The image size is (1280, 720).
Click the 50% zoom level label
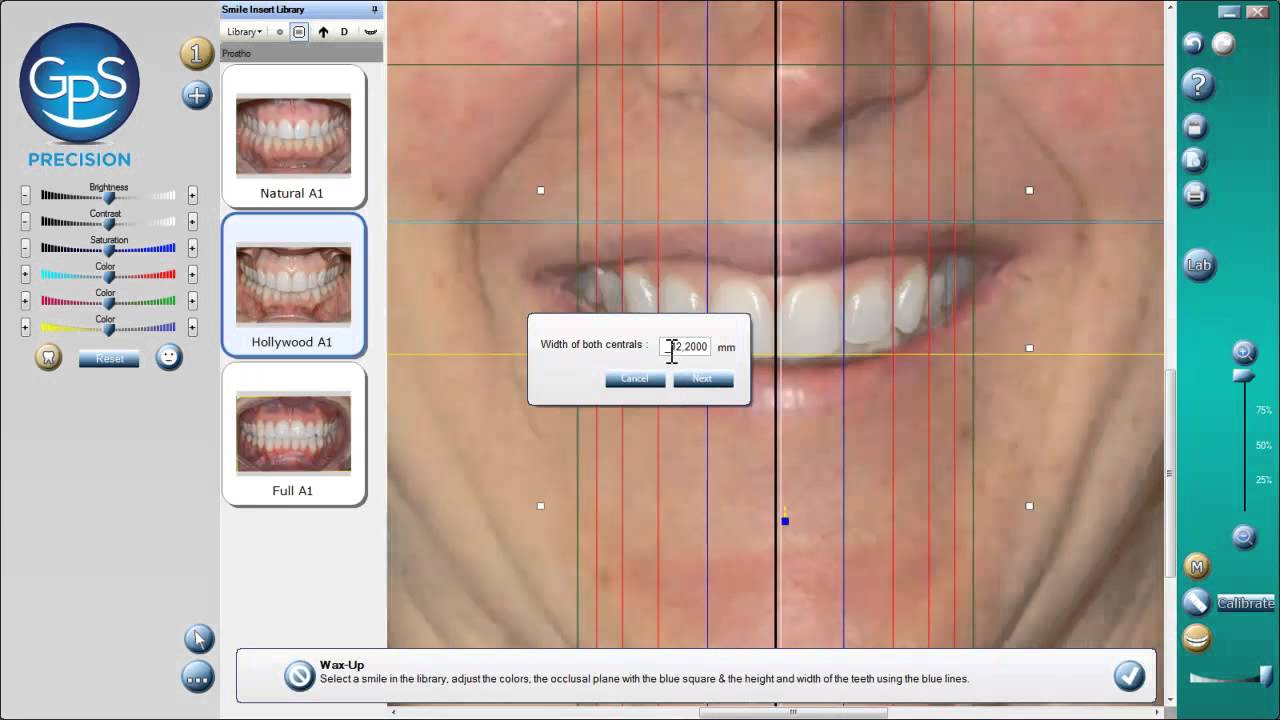[1264, 445]
